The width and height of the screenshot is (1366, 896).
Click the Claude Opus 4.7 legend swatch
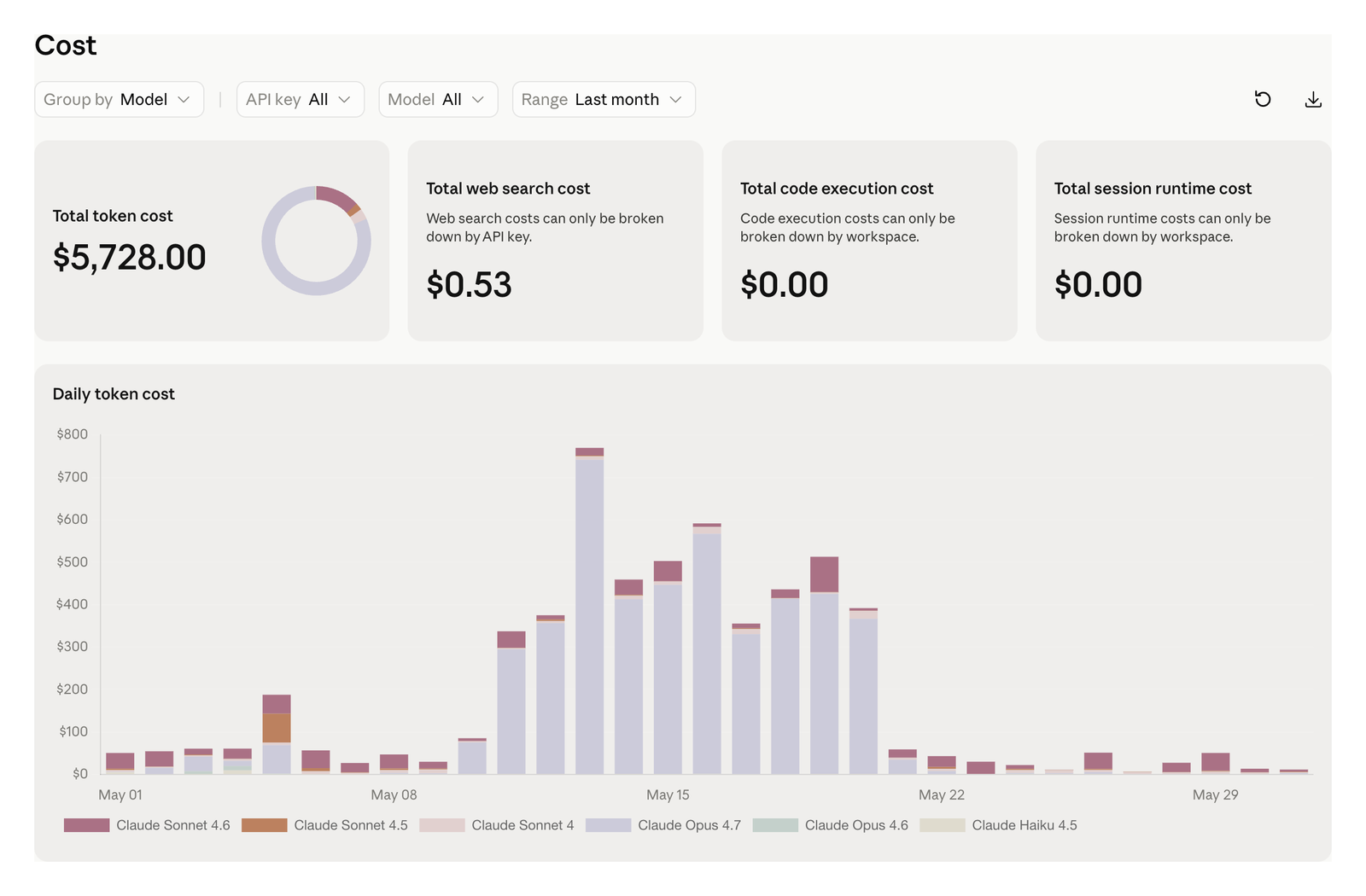pos(608,825)
